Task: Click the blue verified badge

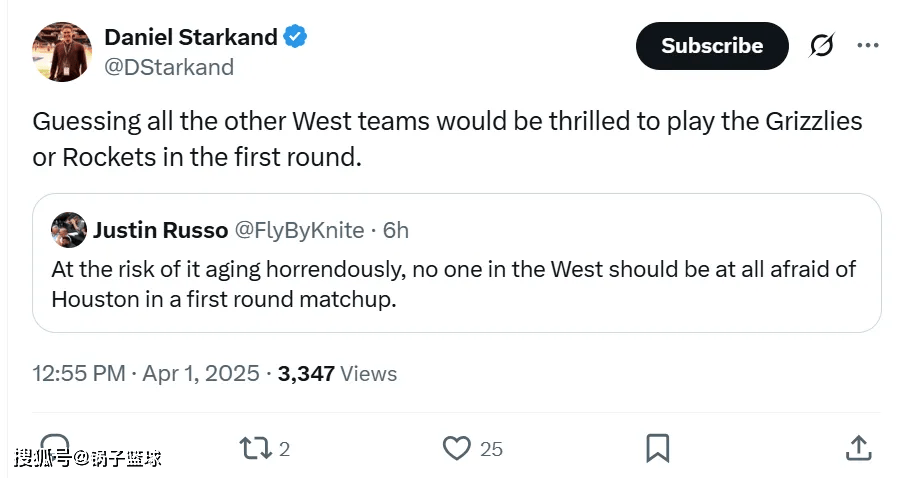Action: pos(295,38)
